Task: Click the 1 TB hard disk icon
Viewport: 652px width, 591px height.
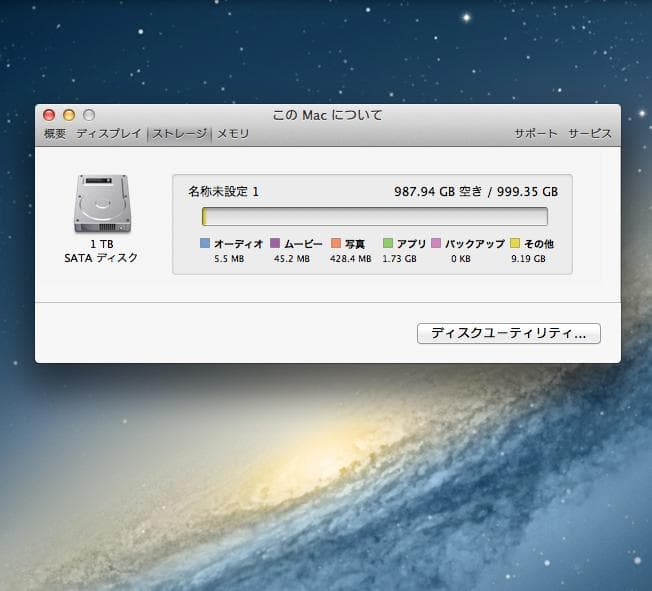Action: pos(102,203)
